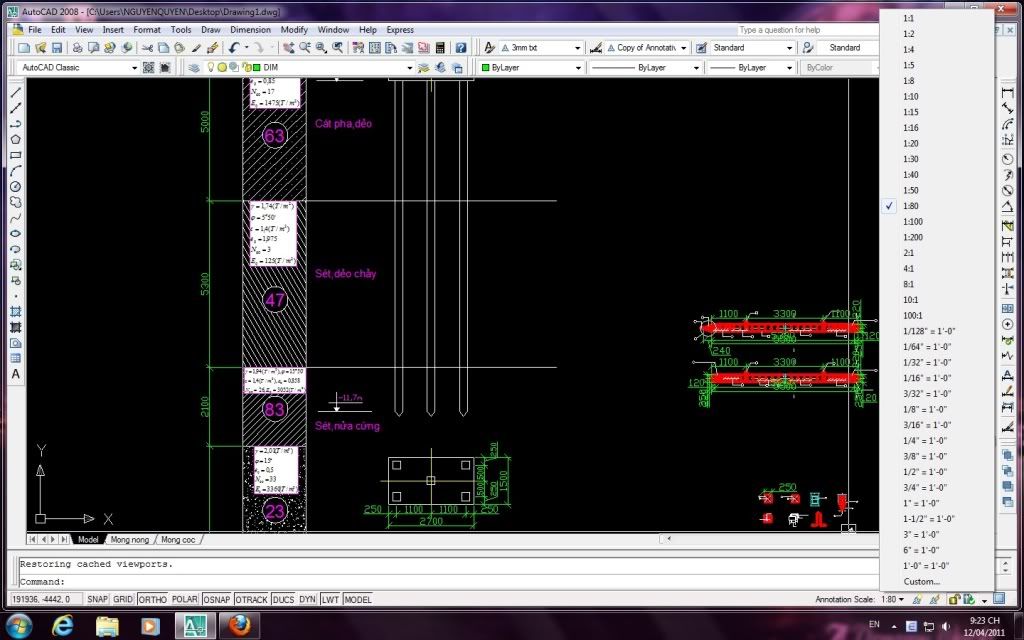
Task: Select the Arc draw tool
Action: pyautogui.click(x=16, y=170)
